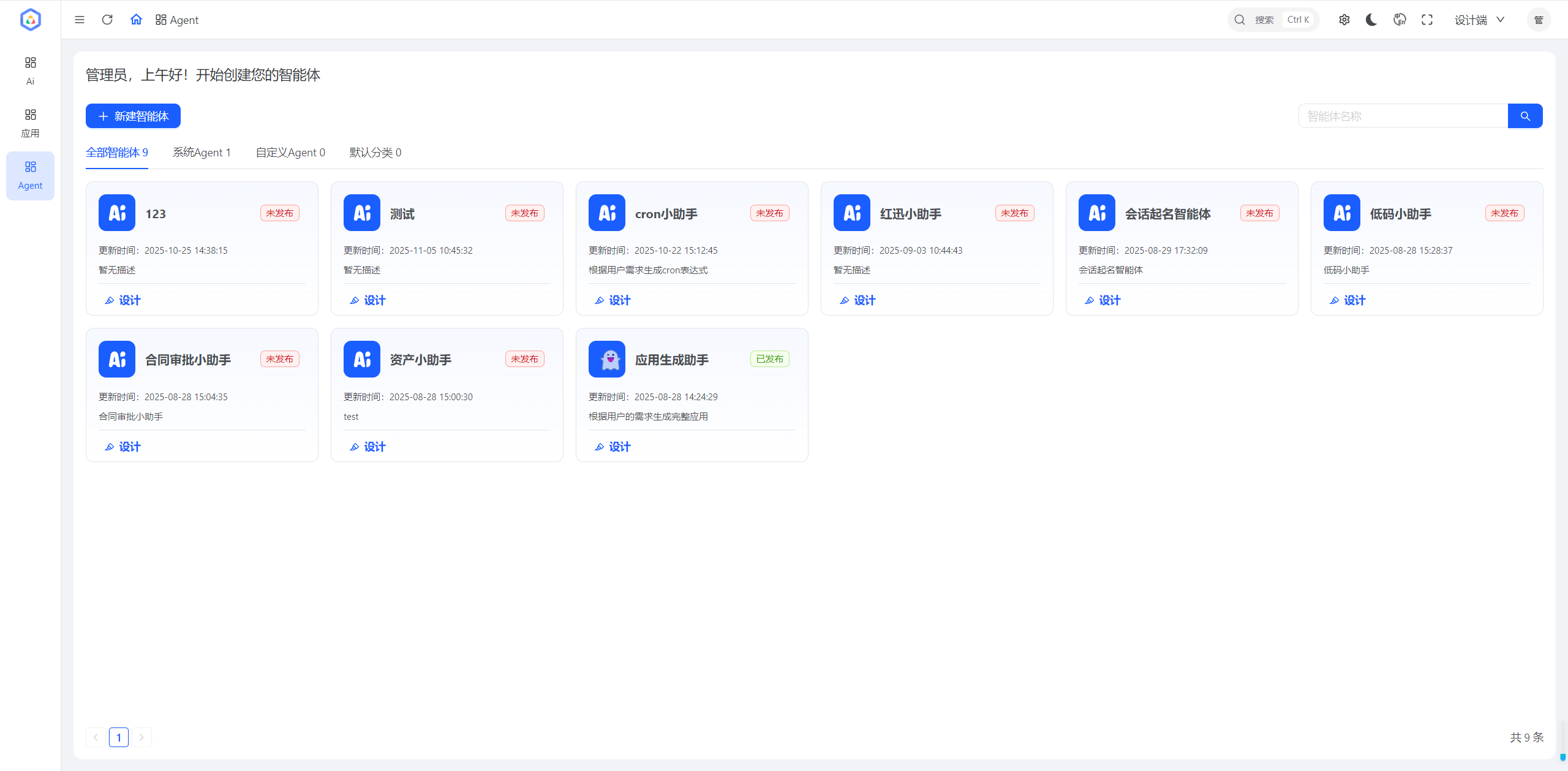Open the Ai section in sidebar
The image size is (1568, 771).
tap(30, 70)
